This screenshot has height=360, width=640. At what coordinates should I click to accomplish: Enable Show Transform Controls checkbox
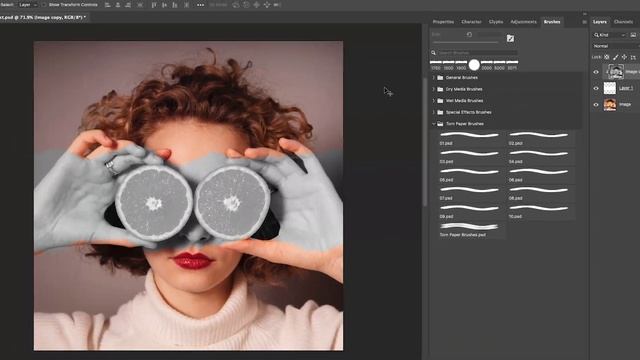[44, 5]
